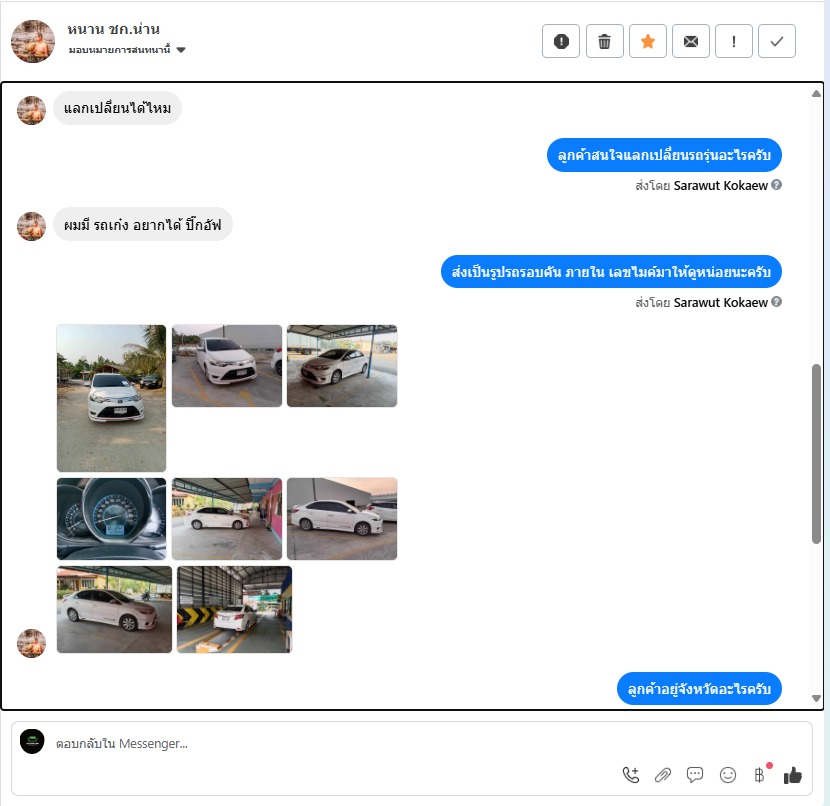This screenshot has width=830, height=806.
Task: Click sender avatar beside the photo group
Action: coord(31,643)
